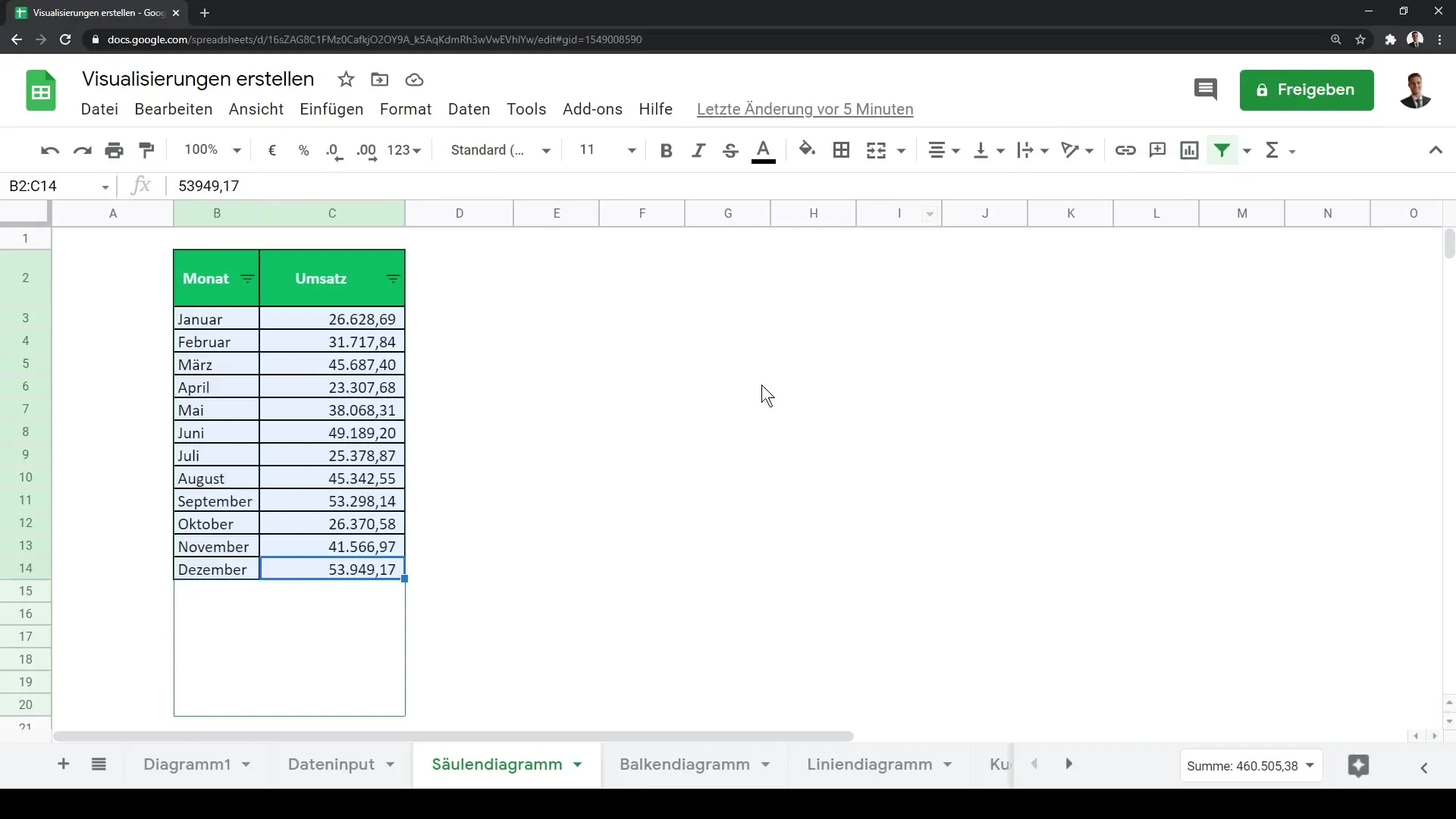Screen dimensions: 1456x819
Task: Enable the sum function toolbar toggle
Action: [x=1272, y=150]
